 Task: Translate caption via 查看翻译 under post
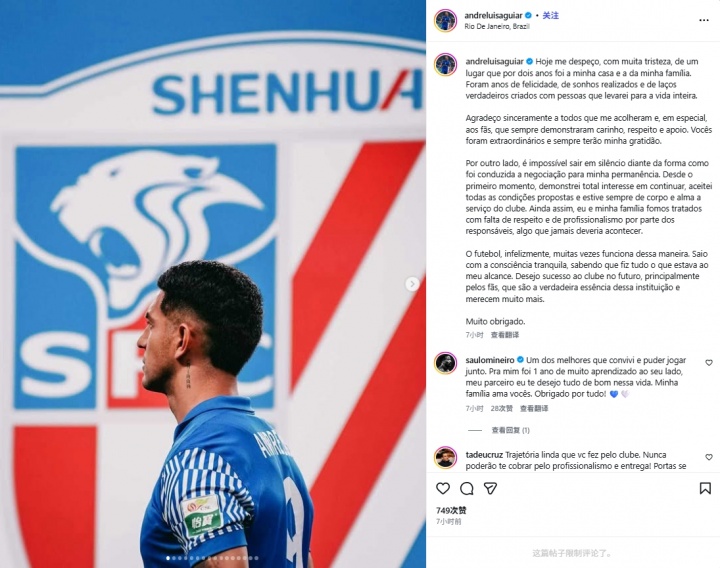505,335
